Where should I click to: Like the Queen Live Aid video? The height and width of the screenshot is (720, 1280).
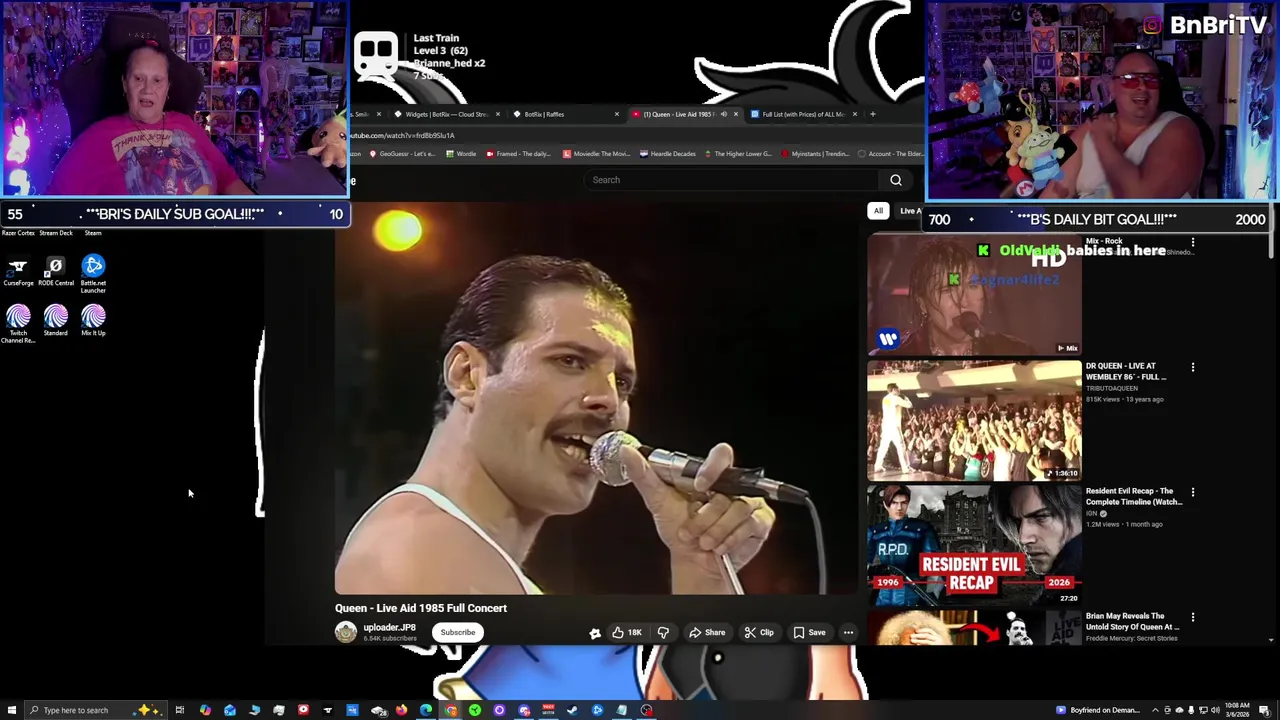pos(627,632)
